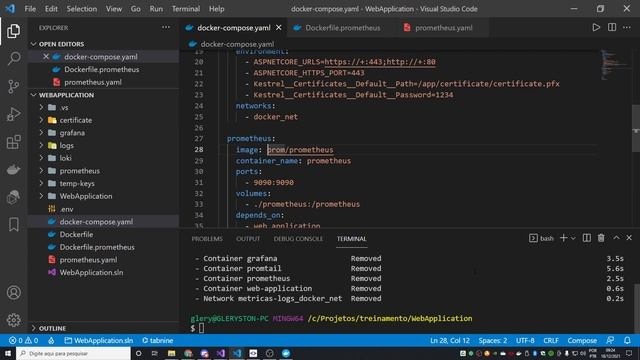This screenshot has height=360, width=640.
Task: Click the Windows Start button
Action: (x=8, y=353)
